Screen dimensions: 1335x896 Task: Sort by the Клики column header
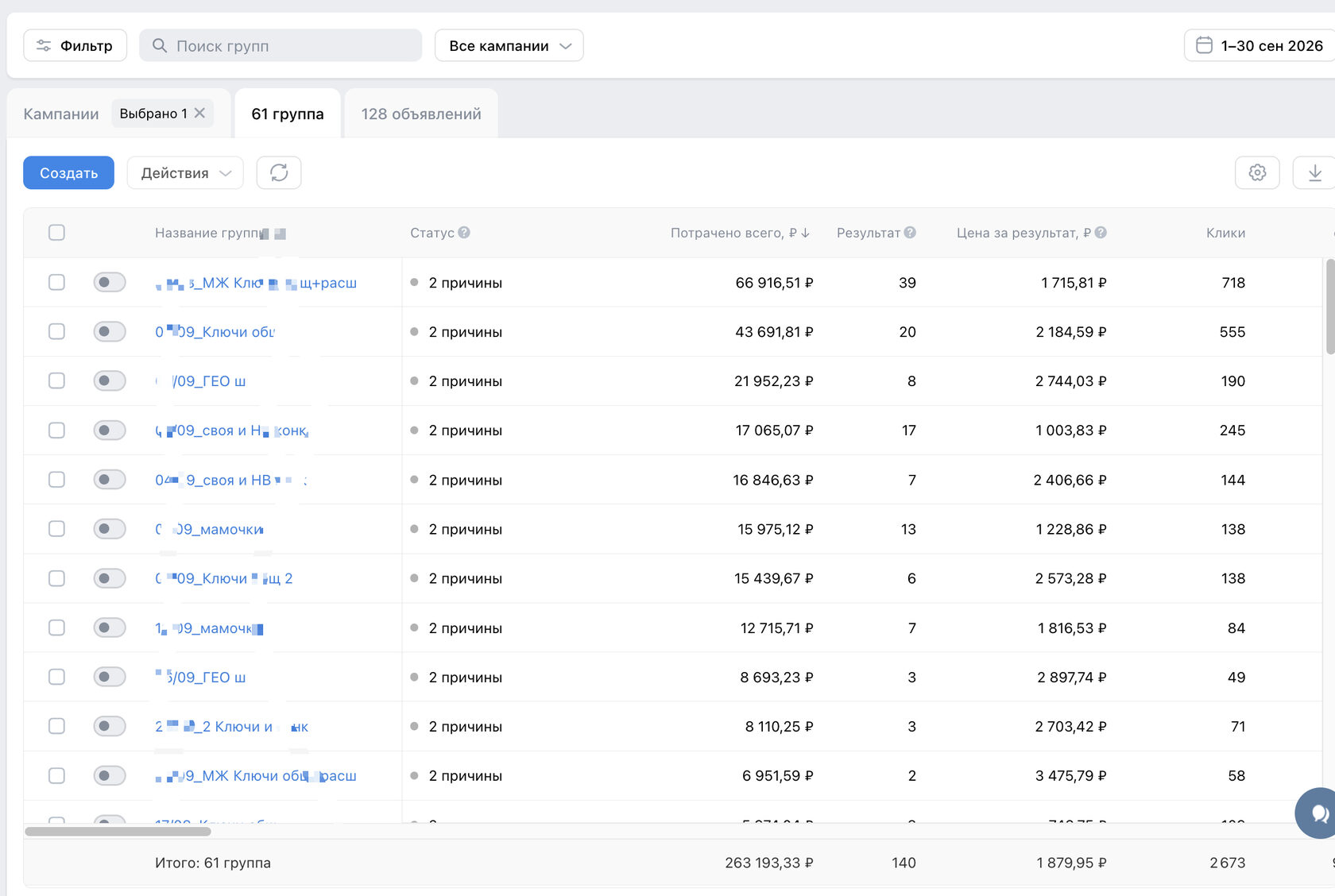pyautogui.click(x=1225, y=233)
